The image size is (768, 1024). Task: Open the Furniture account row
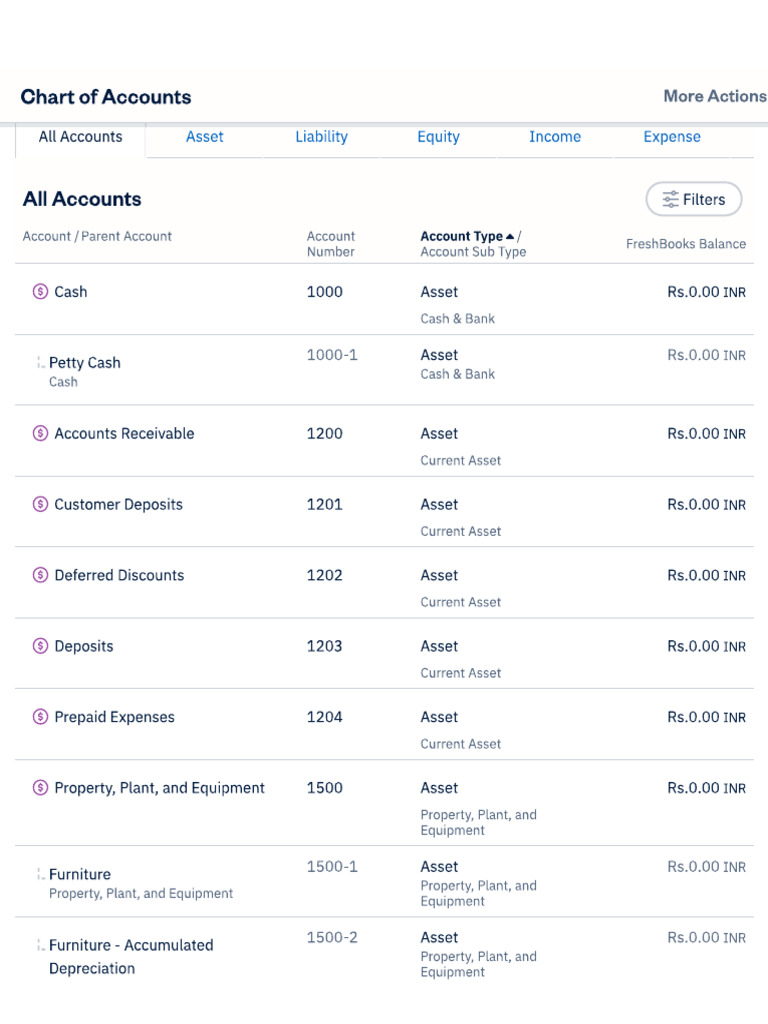(80, 874)
